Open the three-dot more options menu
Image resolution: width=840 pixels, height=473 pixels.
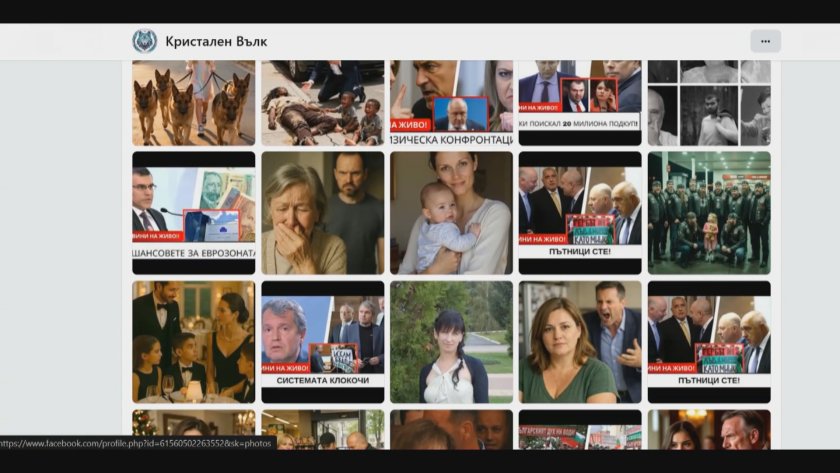click(765, 41)
